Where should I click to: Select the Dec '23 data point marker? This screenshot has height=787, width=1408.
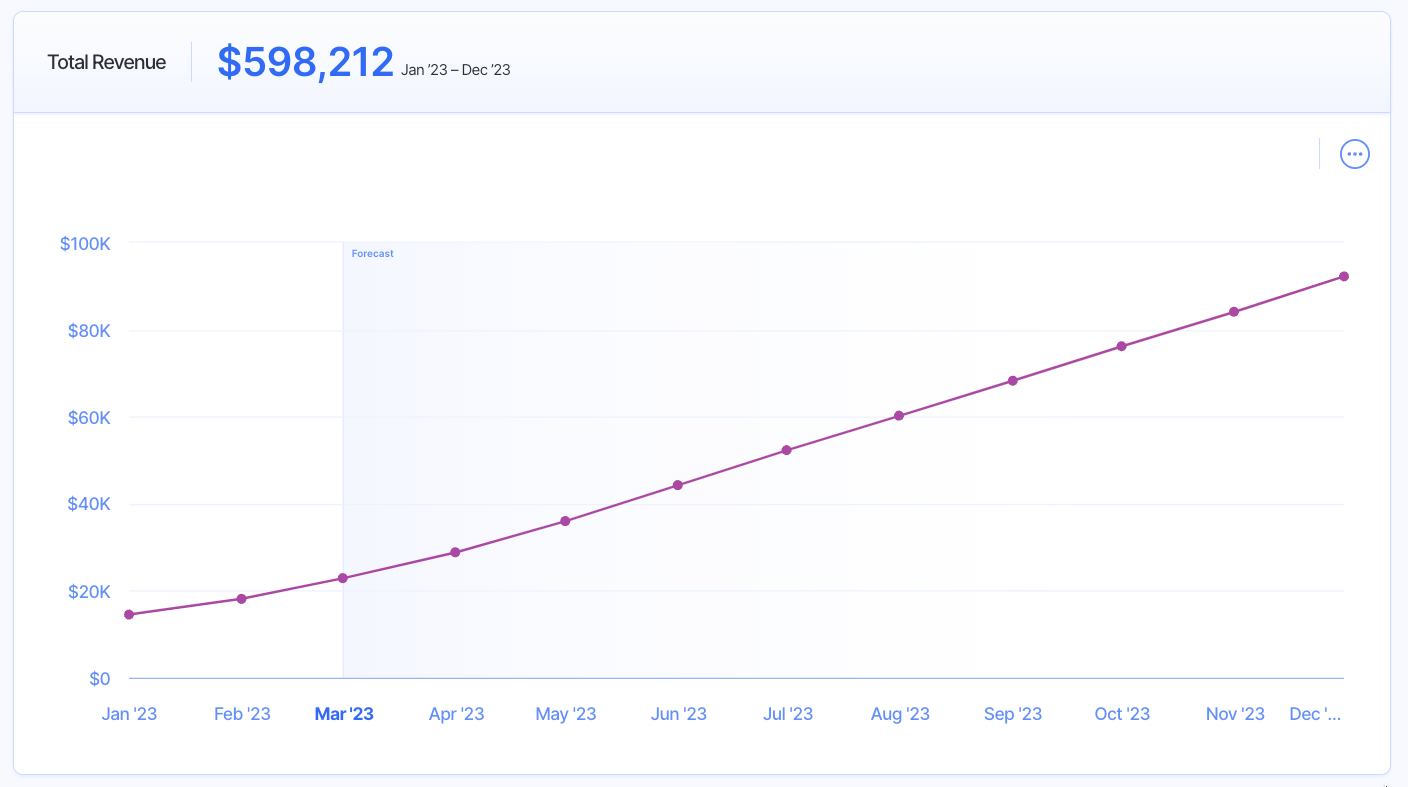coord(1344,276)
